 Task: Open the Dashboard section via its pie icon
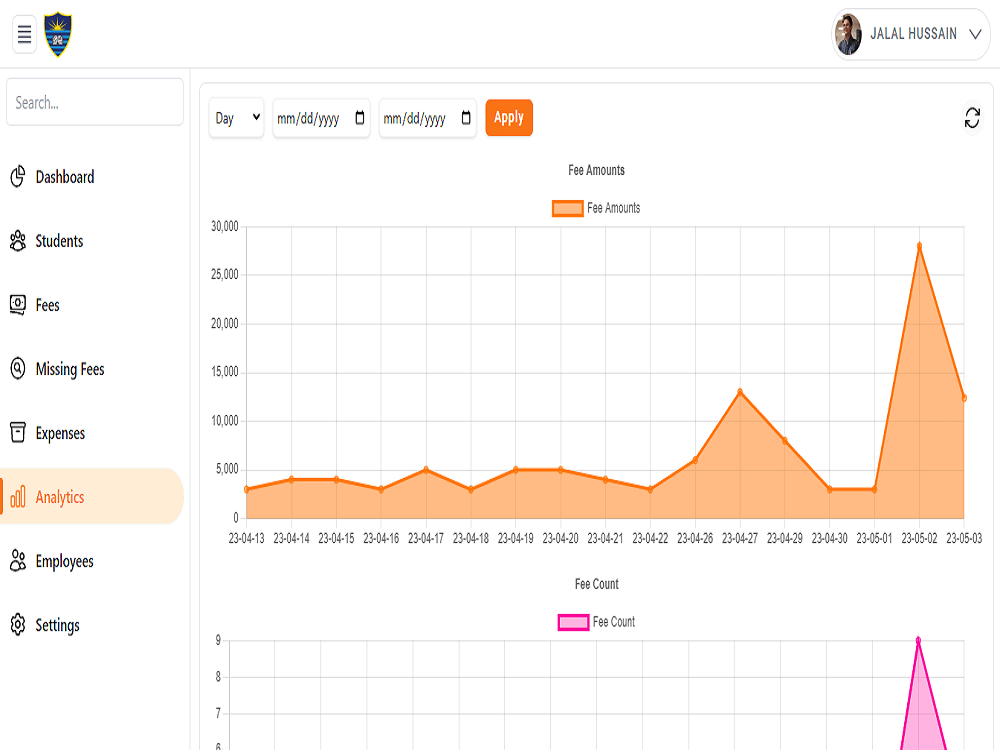[x=17, y=176]
